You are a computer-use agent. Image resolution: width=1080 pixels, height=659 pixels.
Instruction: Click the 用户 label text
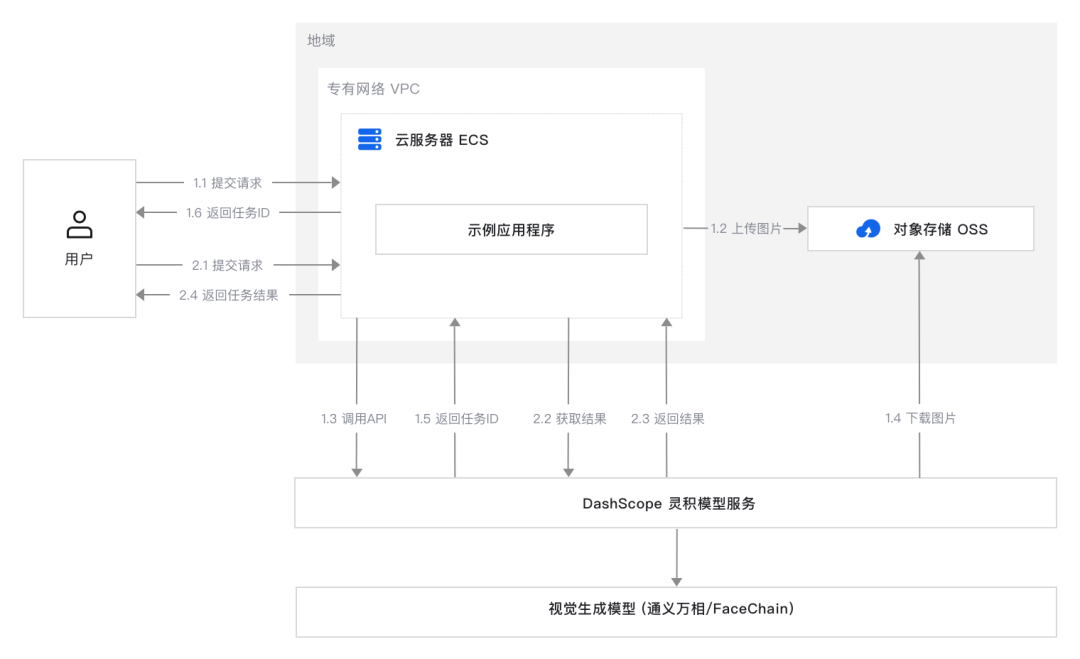(x=79, y=259)
